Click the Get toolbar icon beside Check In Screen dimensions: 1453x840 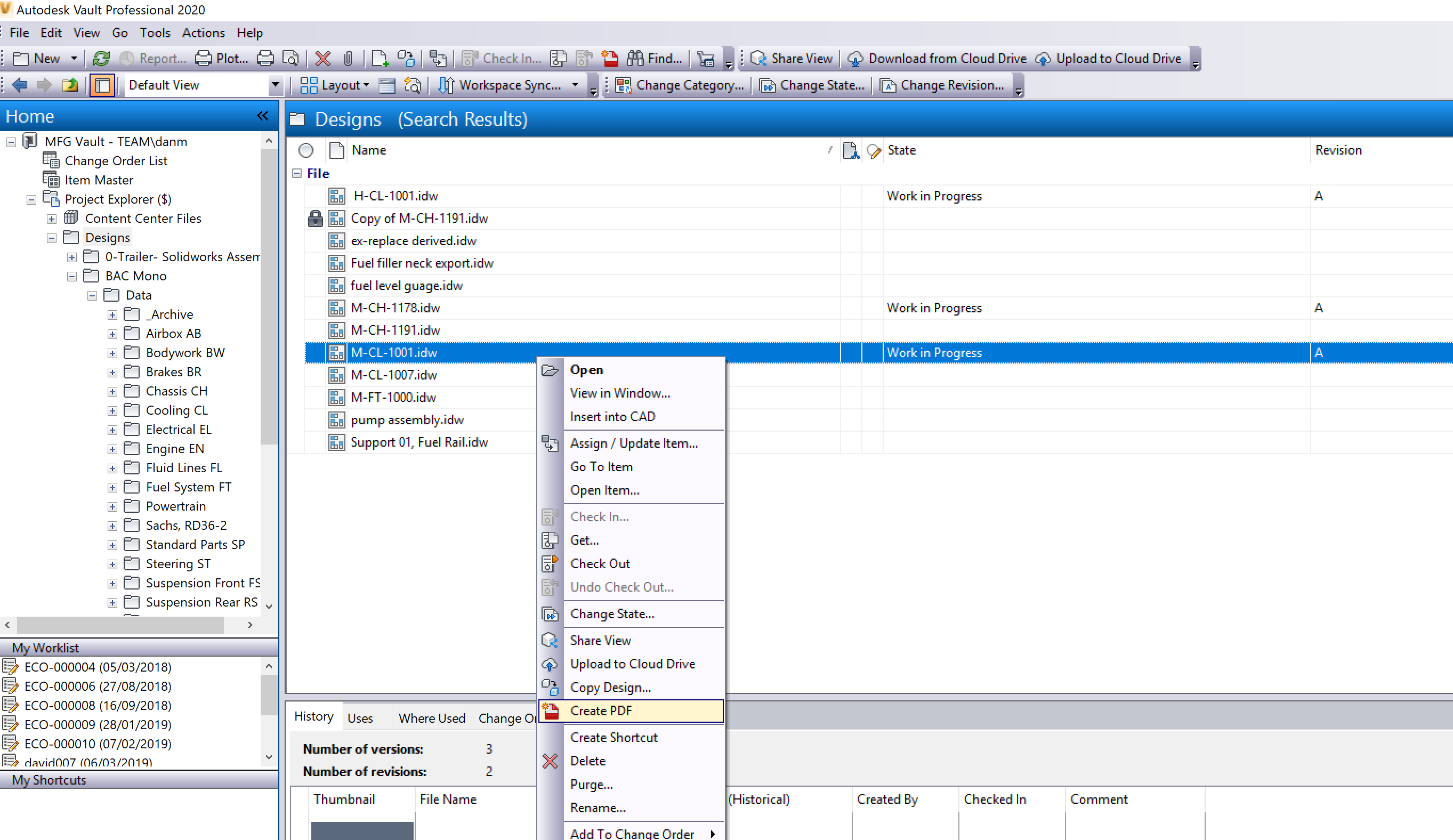tap(558, 58)
